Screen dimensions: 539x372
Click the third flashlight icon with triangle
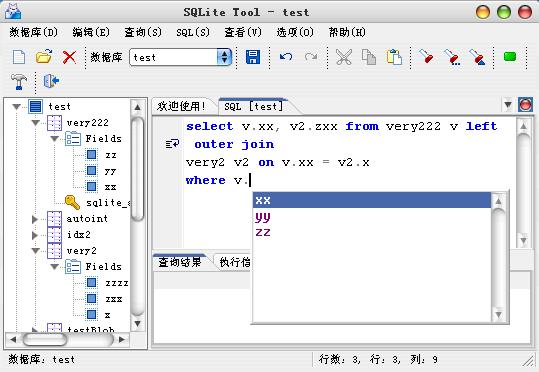477,57
